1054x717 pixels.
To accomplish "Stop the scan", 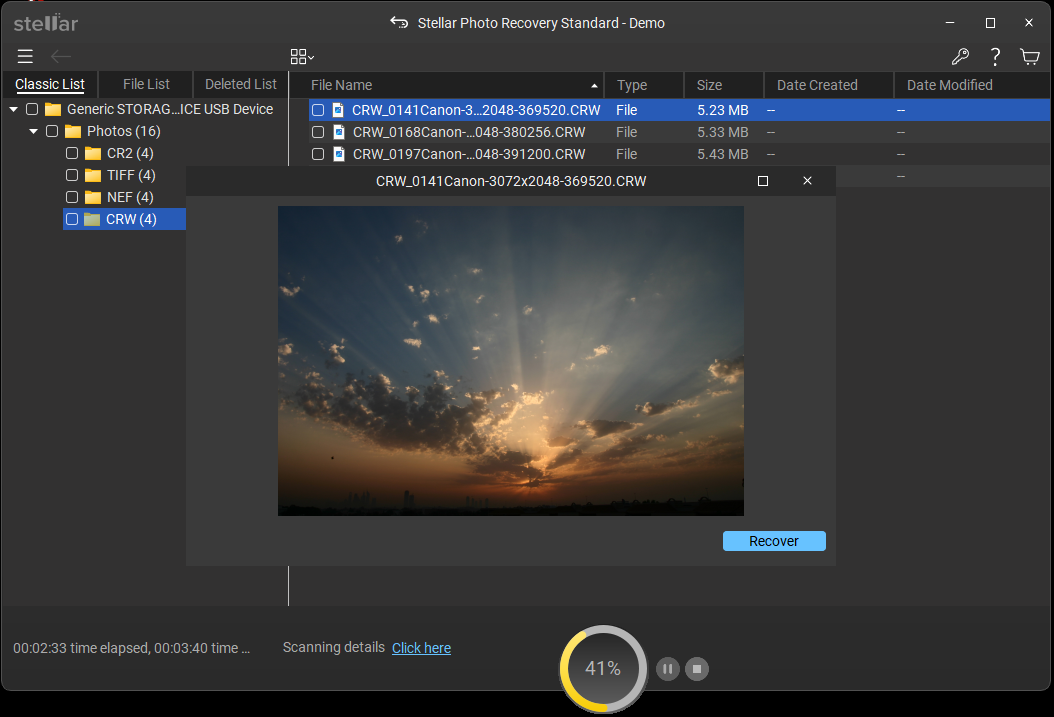I will 697,669.
